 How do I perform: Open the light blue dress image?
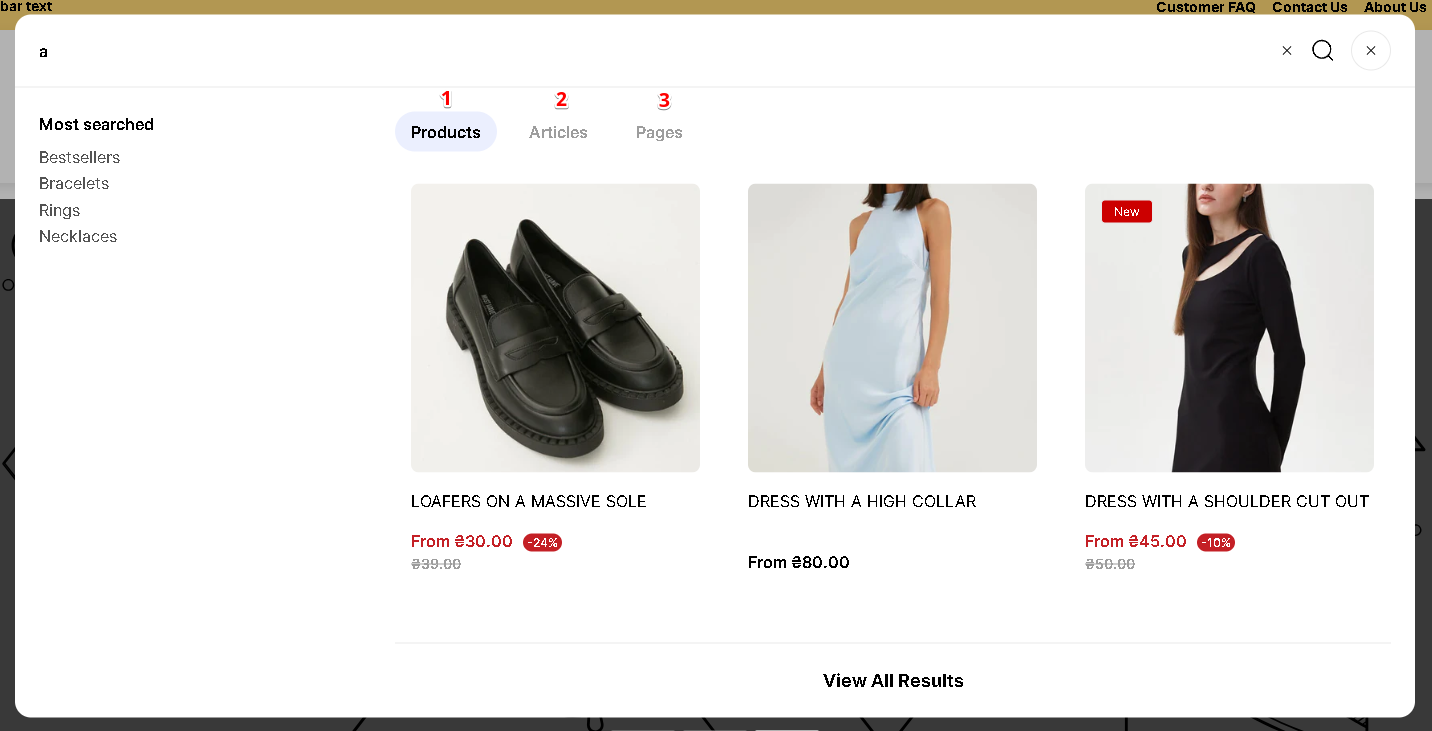pyautogui.click(x=892, y=327)
